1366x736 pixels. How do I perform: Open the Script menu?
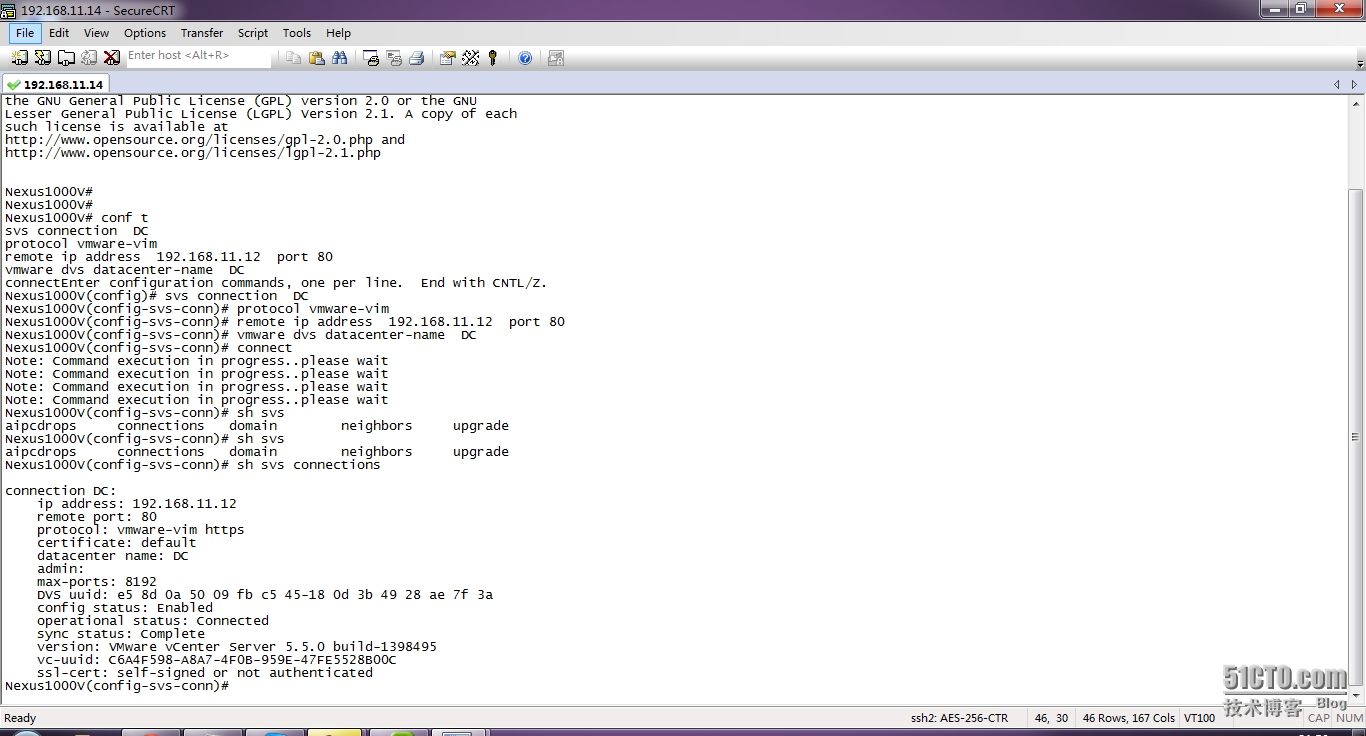253,33
